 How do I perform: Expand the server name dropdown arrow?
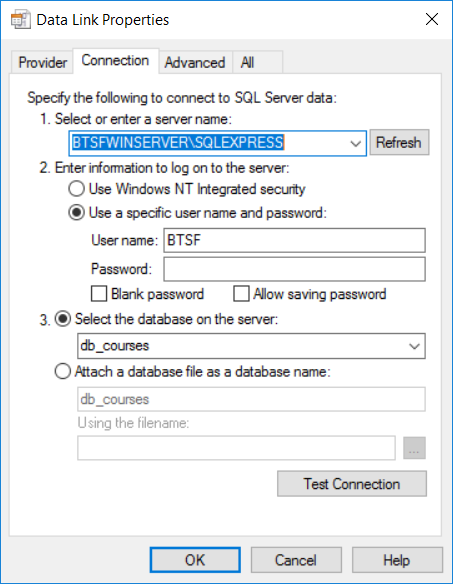coord(356,143)
